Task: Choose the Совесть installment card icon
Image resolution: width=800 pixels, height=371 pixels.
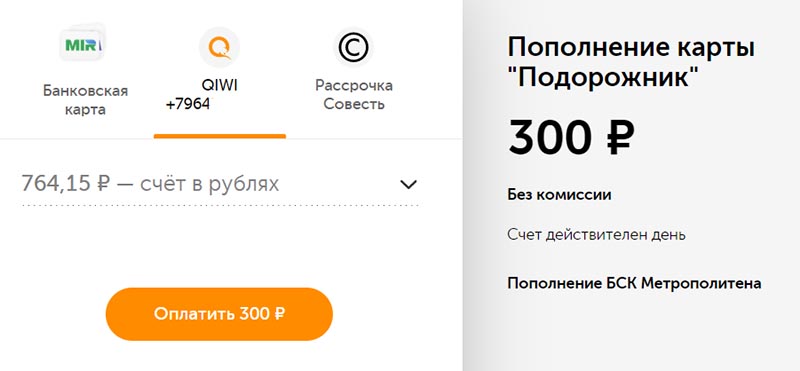Action: pos(354,47)
